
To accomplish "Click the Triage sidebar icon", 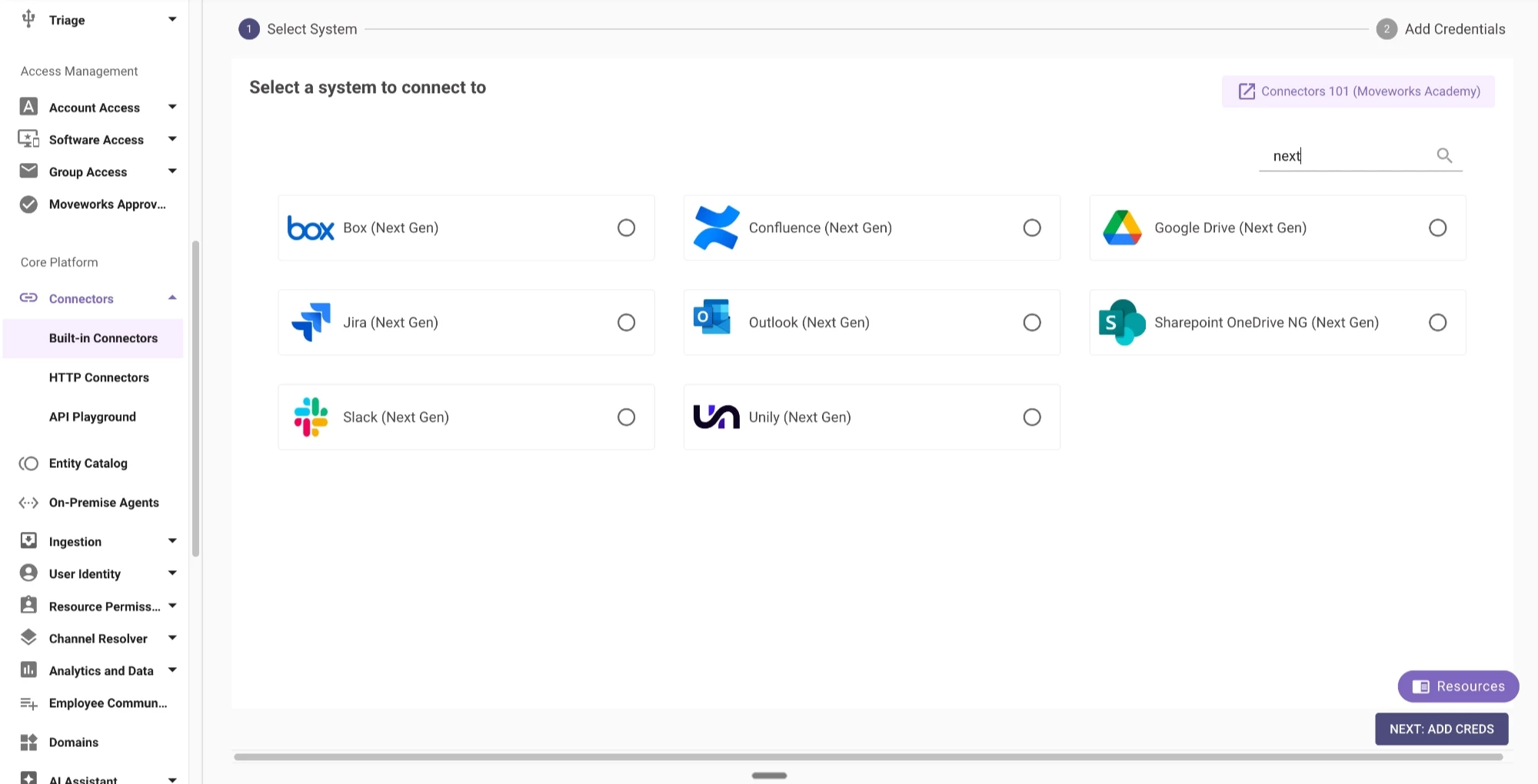I will [28, 18].
